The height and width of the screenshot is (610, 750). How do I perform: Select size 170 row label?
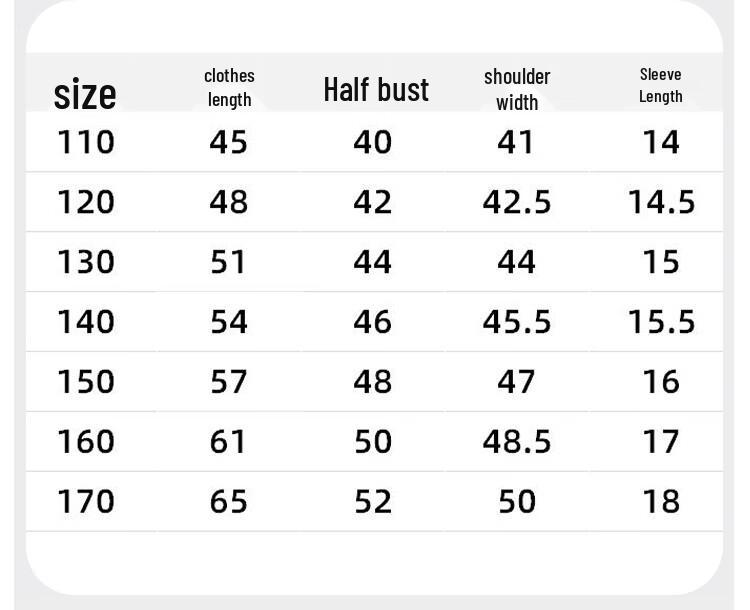86,501
